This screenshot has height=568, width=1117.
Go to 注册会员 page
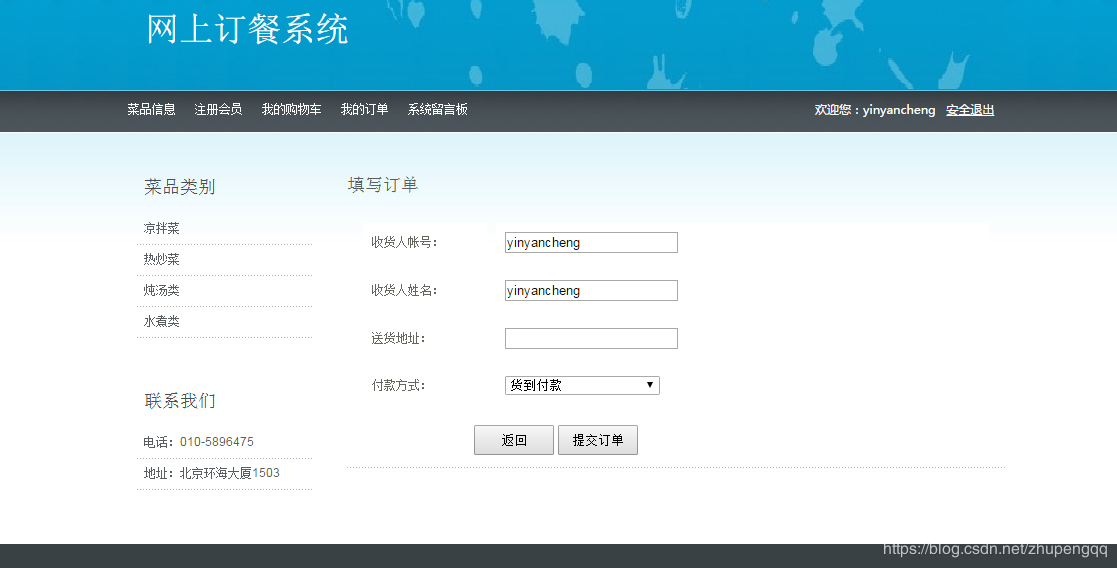tap(218, 109)
